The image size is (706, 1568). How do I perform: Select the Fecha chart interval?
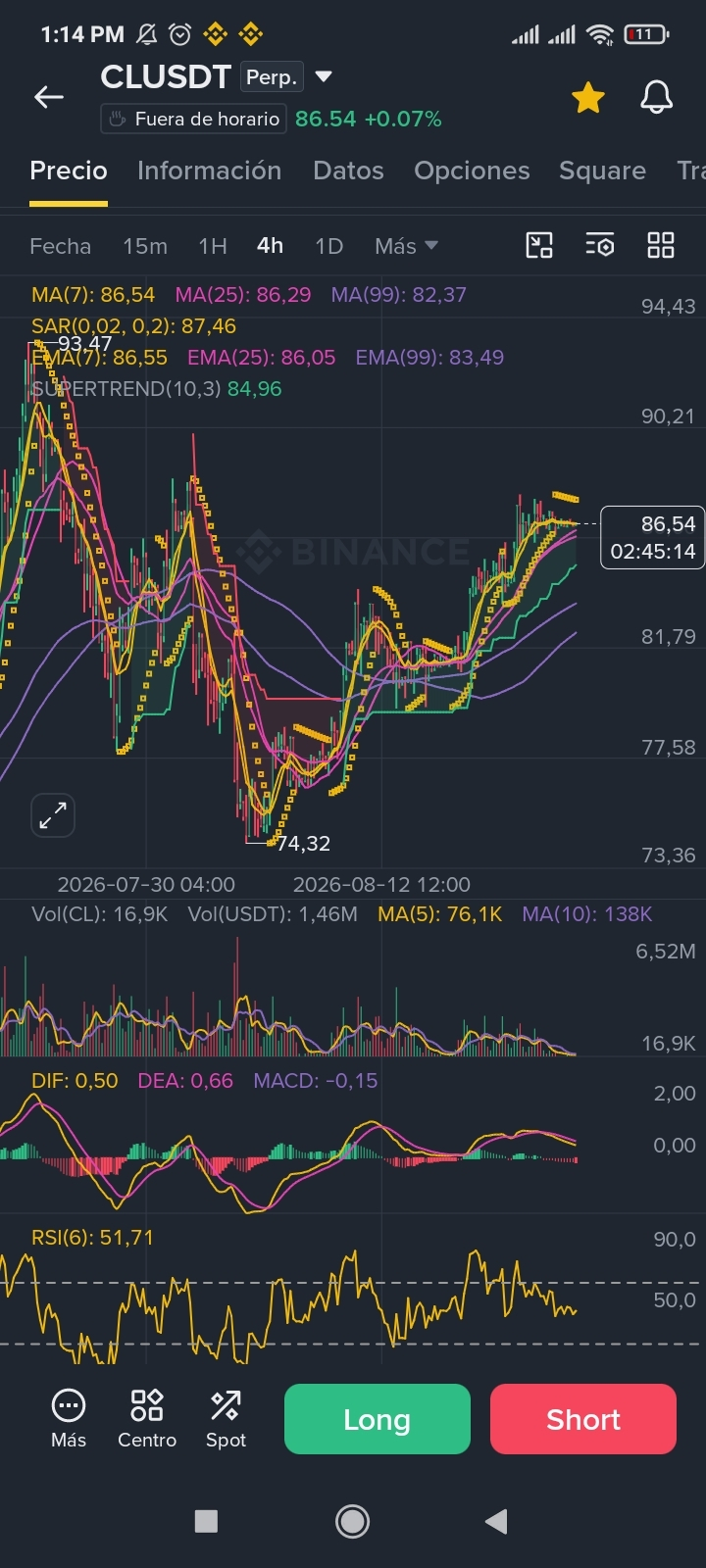click(x=60, y=246)
